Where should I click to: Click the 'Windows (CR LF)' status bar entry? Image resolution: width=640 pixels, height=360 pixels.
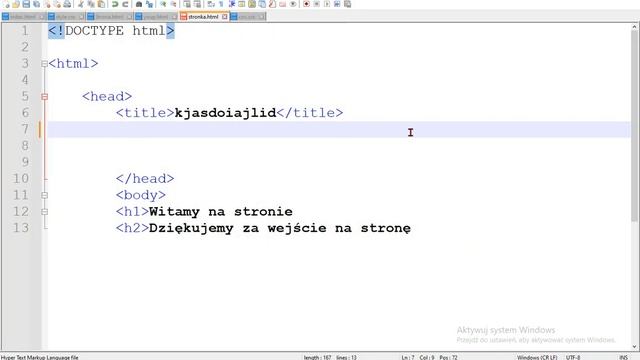537,357
